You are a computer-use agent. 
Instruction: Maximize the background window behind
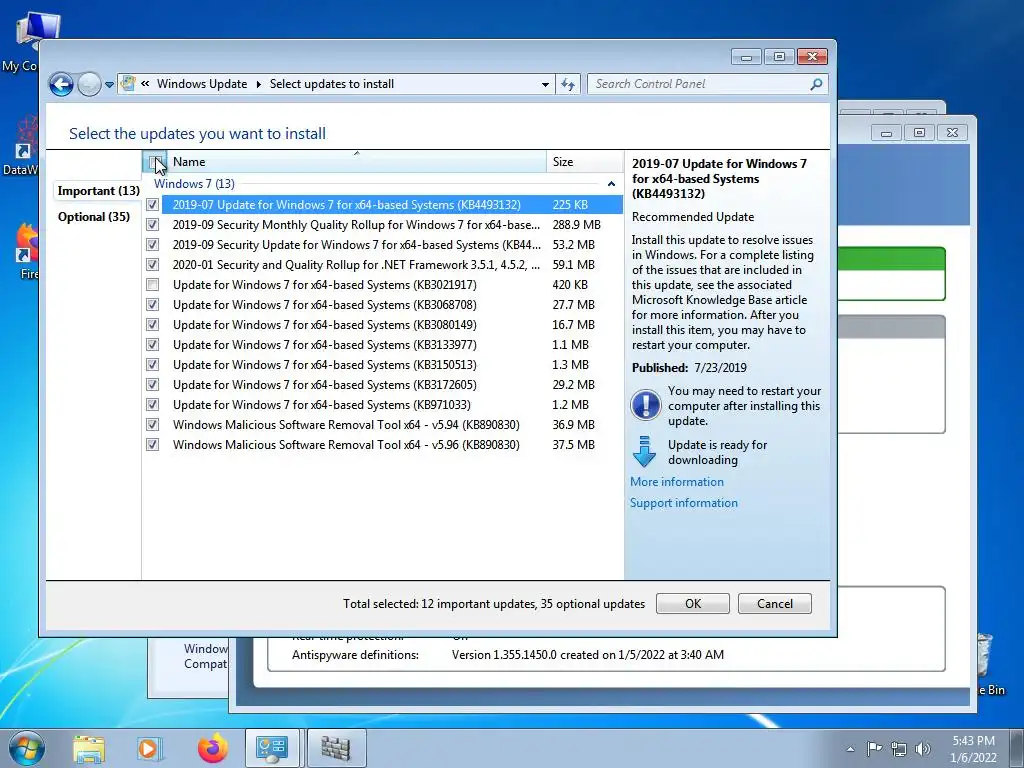click(x=919, y=133)
